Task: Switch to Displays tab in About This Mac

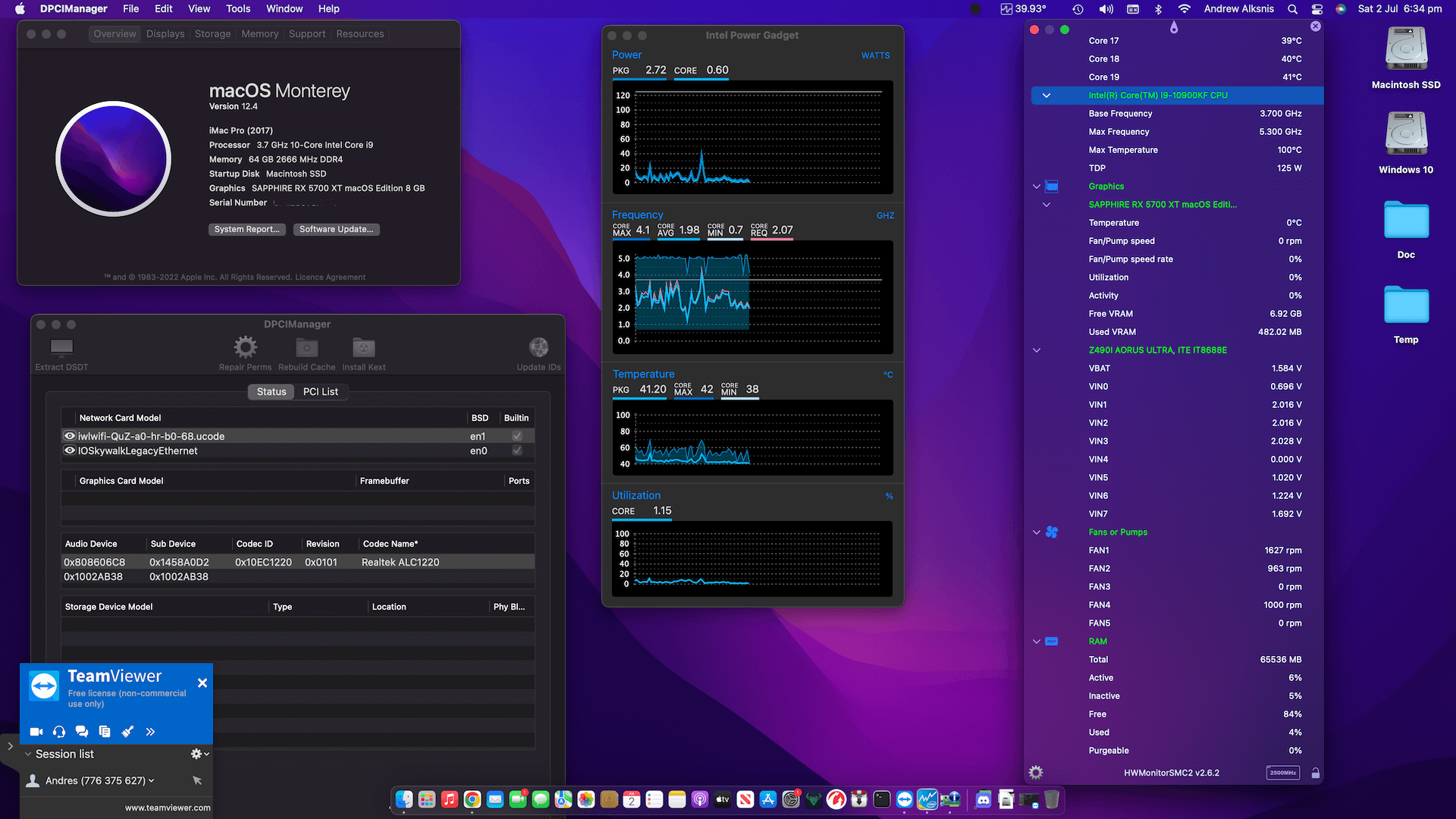Action: tap(165, 34)
